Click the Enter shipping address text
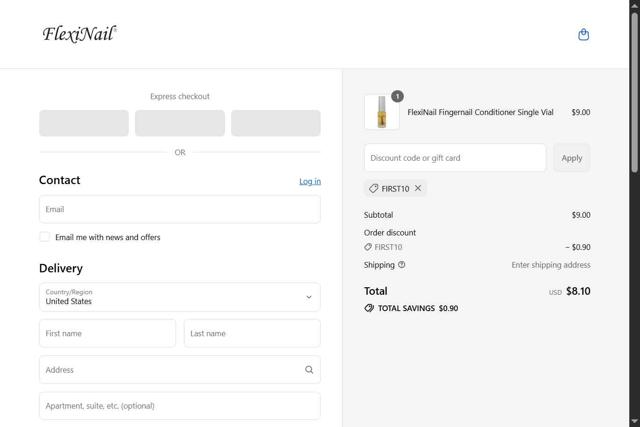This screenshot has width=640, height=427. click(551, 265)
